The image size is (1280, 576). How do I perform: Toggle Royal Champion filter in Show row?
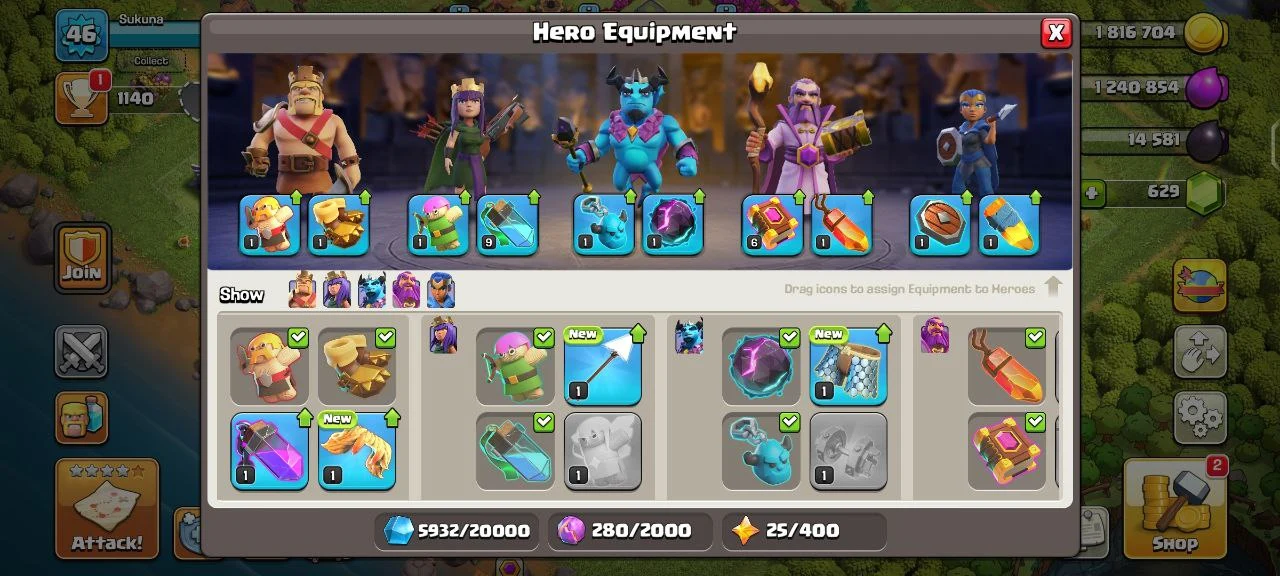coord(441,290)
